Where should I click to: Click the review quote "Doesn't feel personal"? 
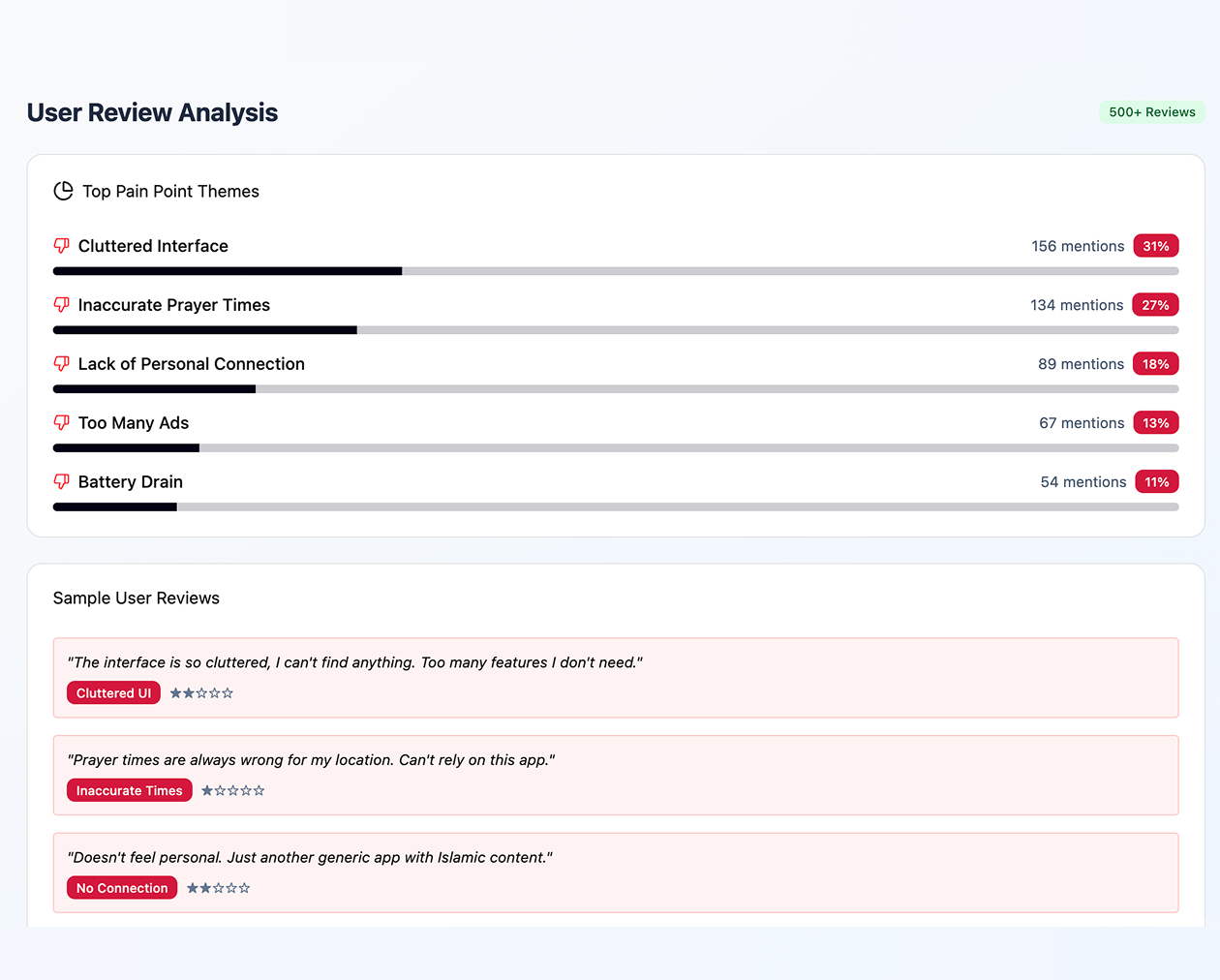310,858
